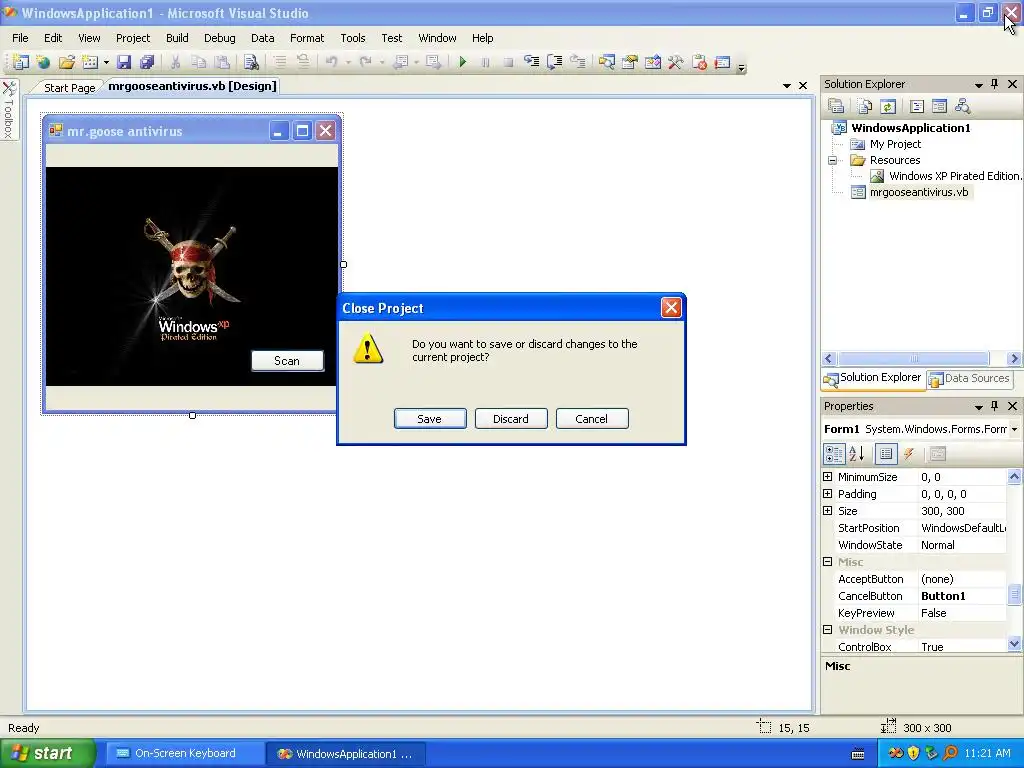Expand the Size property
1024x768 pixels.
827,511
